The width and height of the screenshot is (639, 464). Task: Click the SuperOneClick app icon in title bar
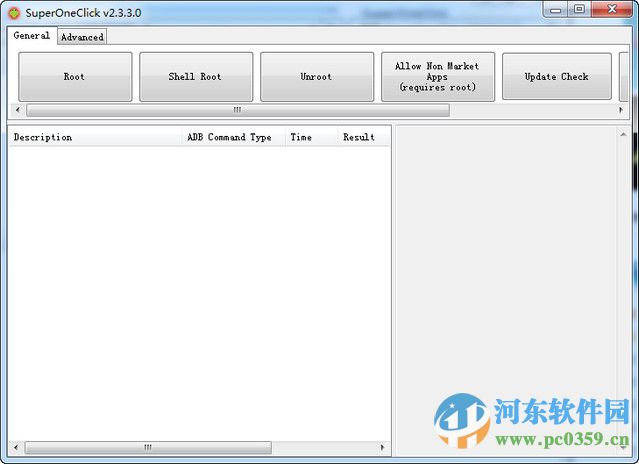click(14, 13)
